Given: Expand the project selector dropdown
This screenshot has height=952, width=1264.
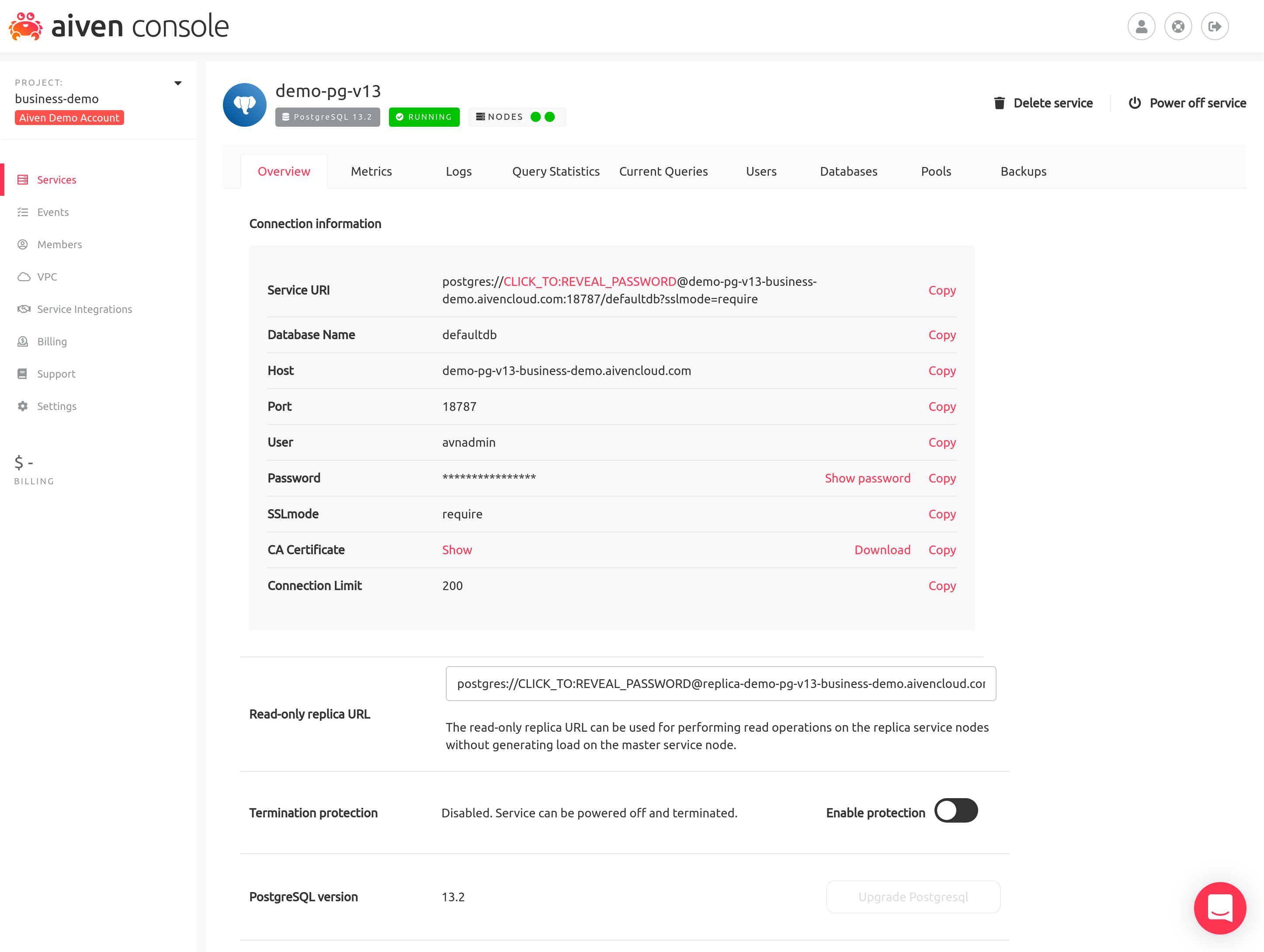Looking at the screenshot, I should click(x=178, y=83).
